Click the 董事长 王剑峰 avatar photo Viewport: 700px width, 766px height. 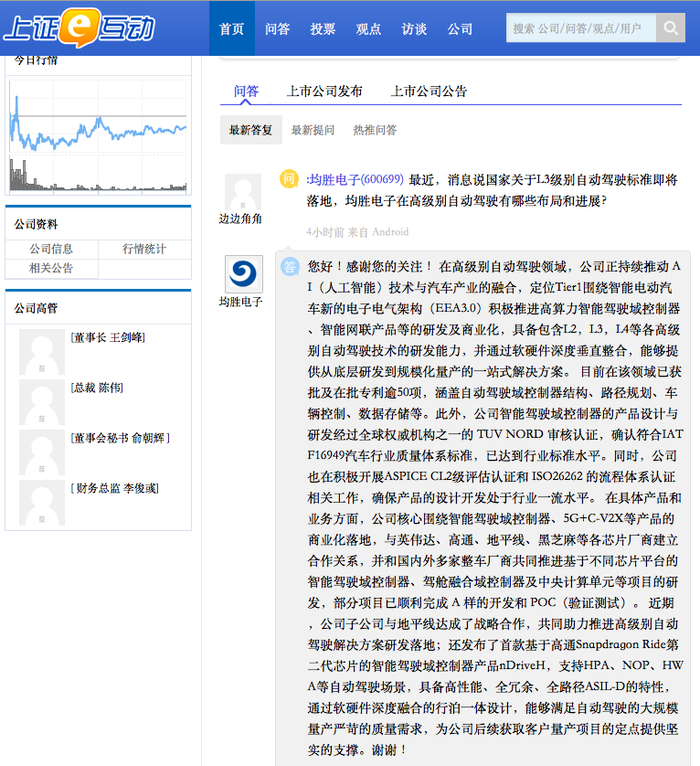[x=42, y=352]
